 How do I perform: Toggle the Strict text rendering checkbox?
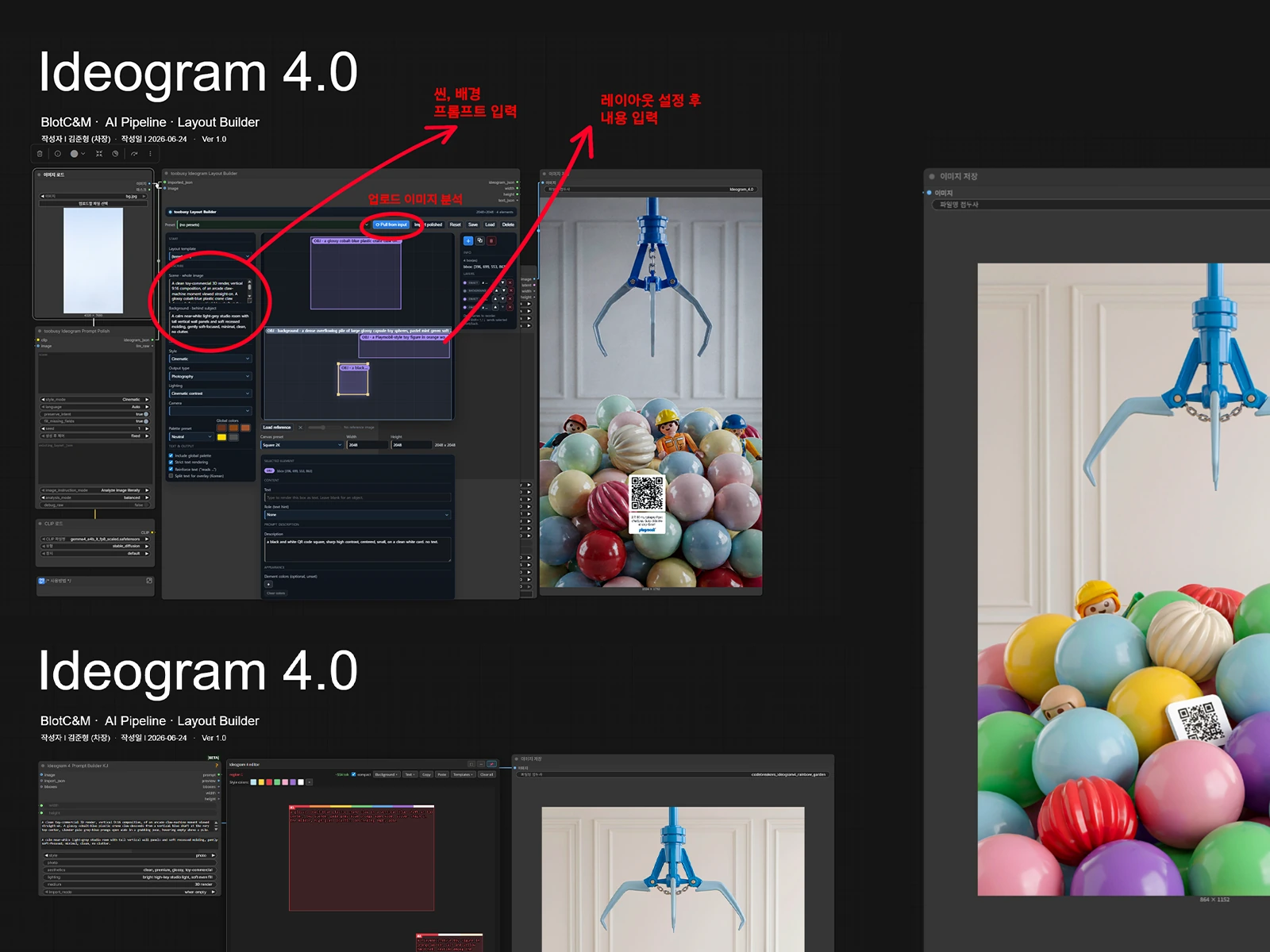click(171, 463)
